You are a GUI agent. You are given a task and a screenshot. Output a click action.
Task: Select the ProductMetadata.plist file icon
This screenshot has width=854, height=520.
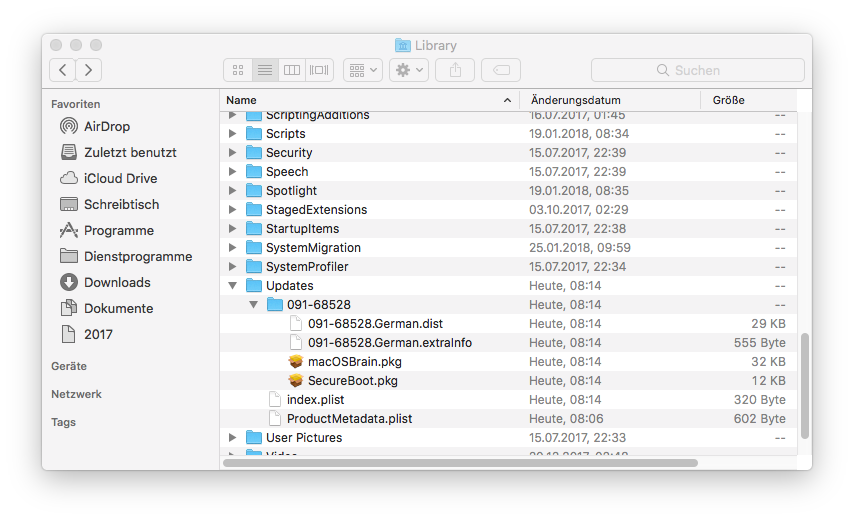pyautogui.click(x=275, y=419)
